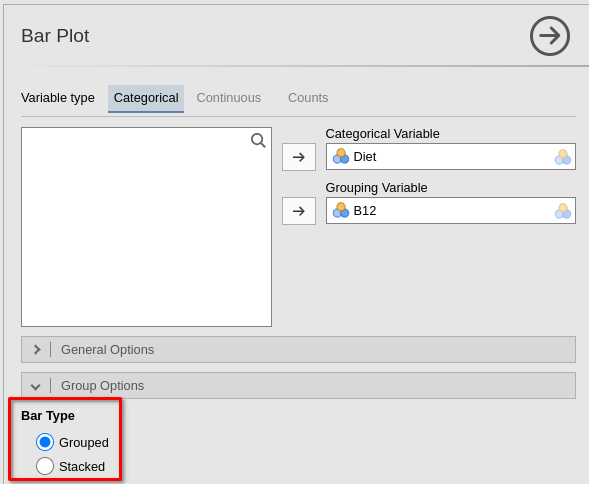Select the Stacked bar type
Image resolution: width=589 pixels, height=484 pixels.
[x=45, y=466]
